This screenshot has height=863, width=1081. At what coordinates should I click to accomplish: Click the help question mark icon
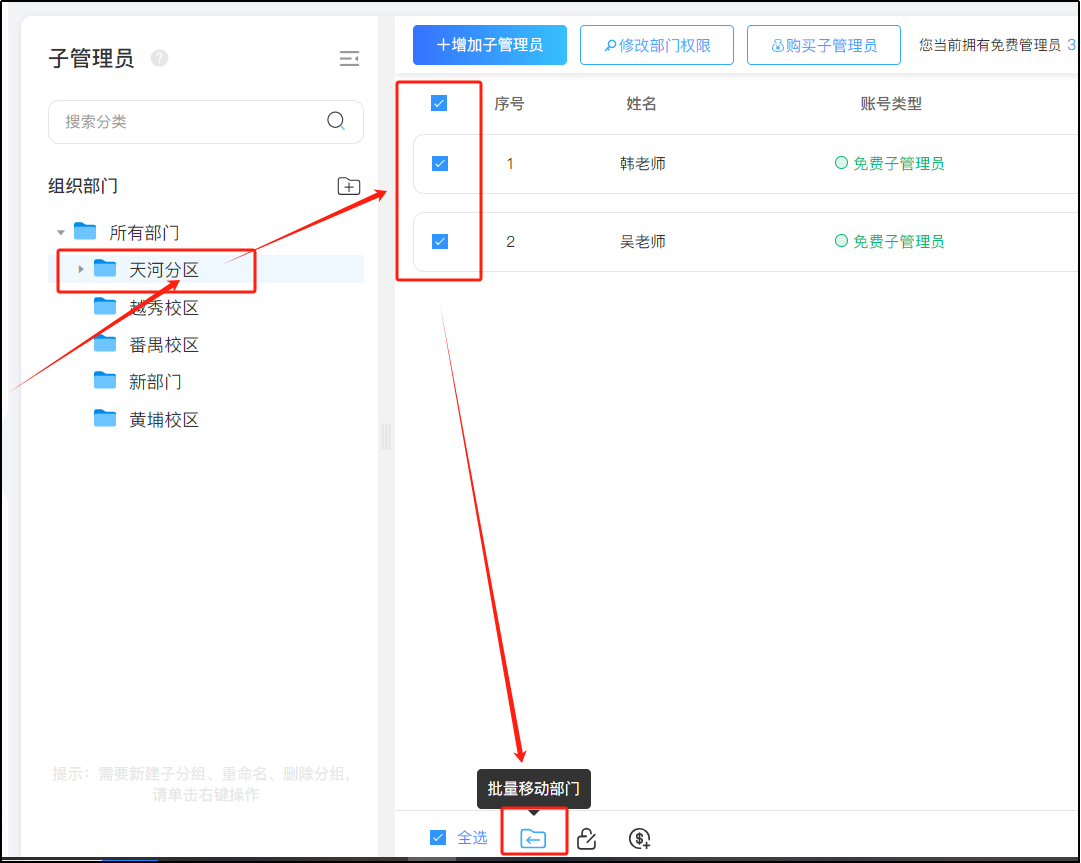[x=159, y=58]
